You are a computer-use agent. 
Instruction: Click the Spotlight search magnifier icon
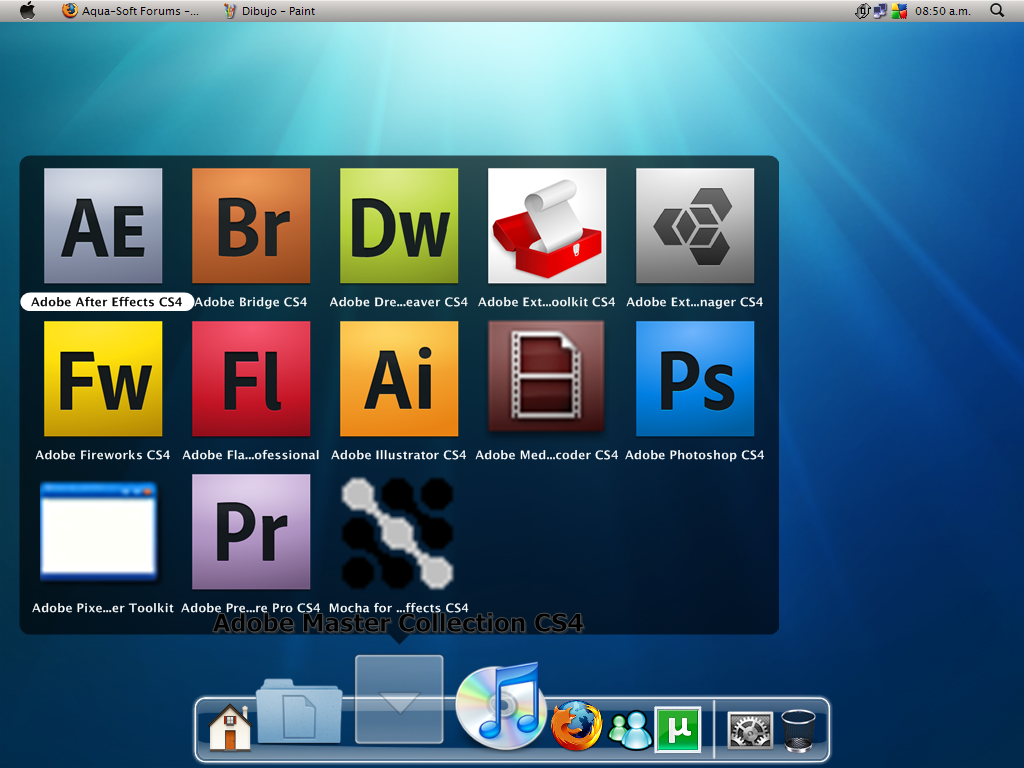pyautogui.click(x=997, y=10)
